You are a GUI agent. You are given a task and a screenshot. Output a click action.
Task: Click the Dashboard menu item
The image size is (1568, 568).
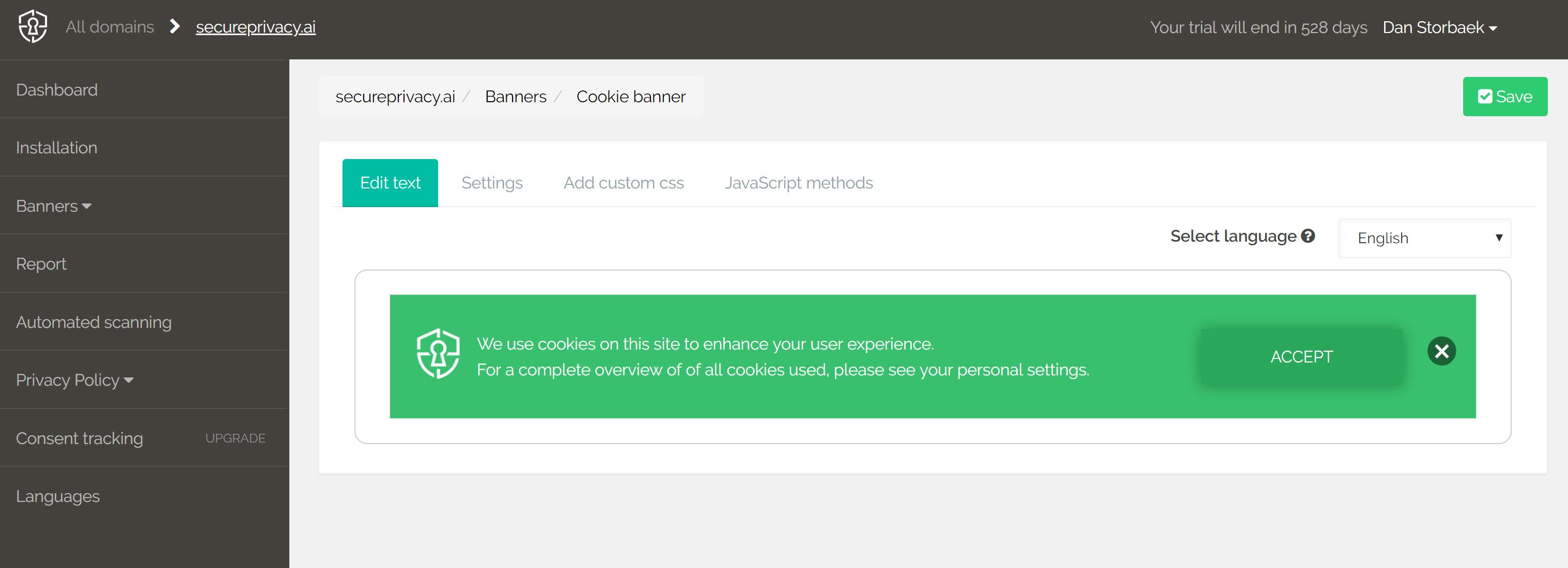point(57,89)
